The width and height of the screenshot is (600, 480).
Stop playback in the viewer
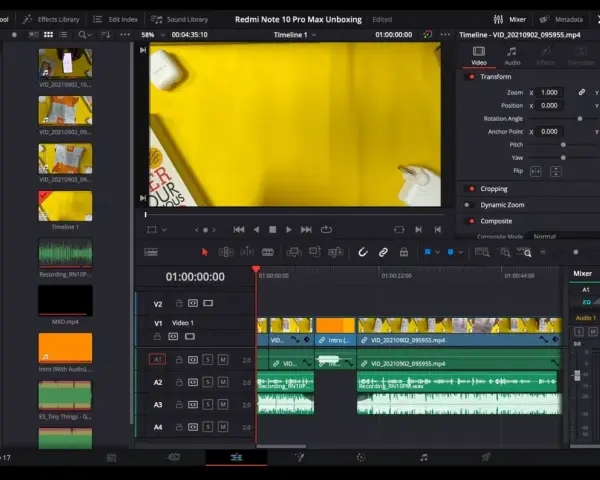tap(272, 230)
